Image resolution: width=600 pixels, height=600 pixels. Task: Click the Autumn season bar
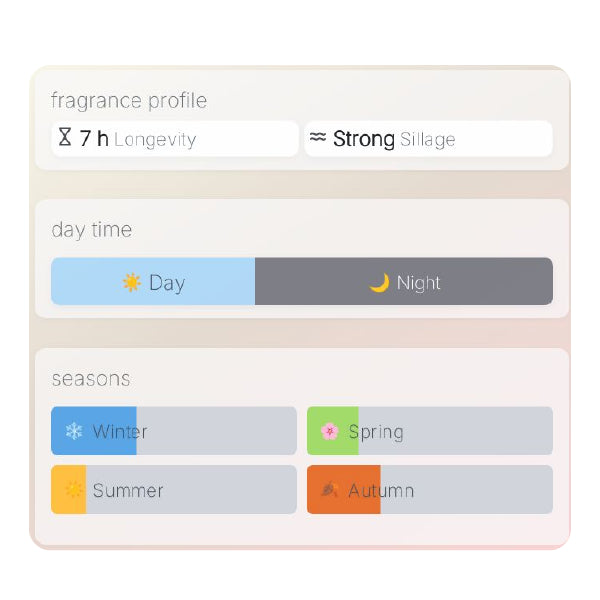pyautogui.click(x=430, y=490)
